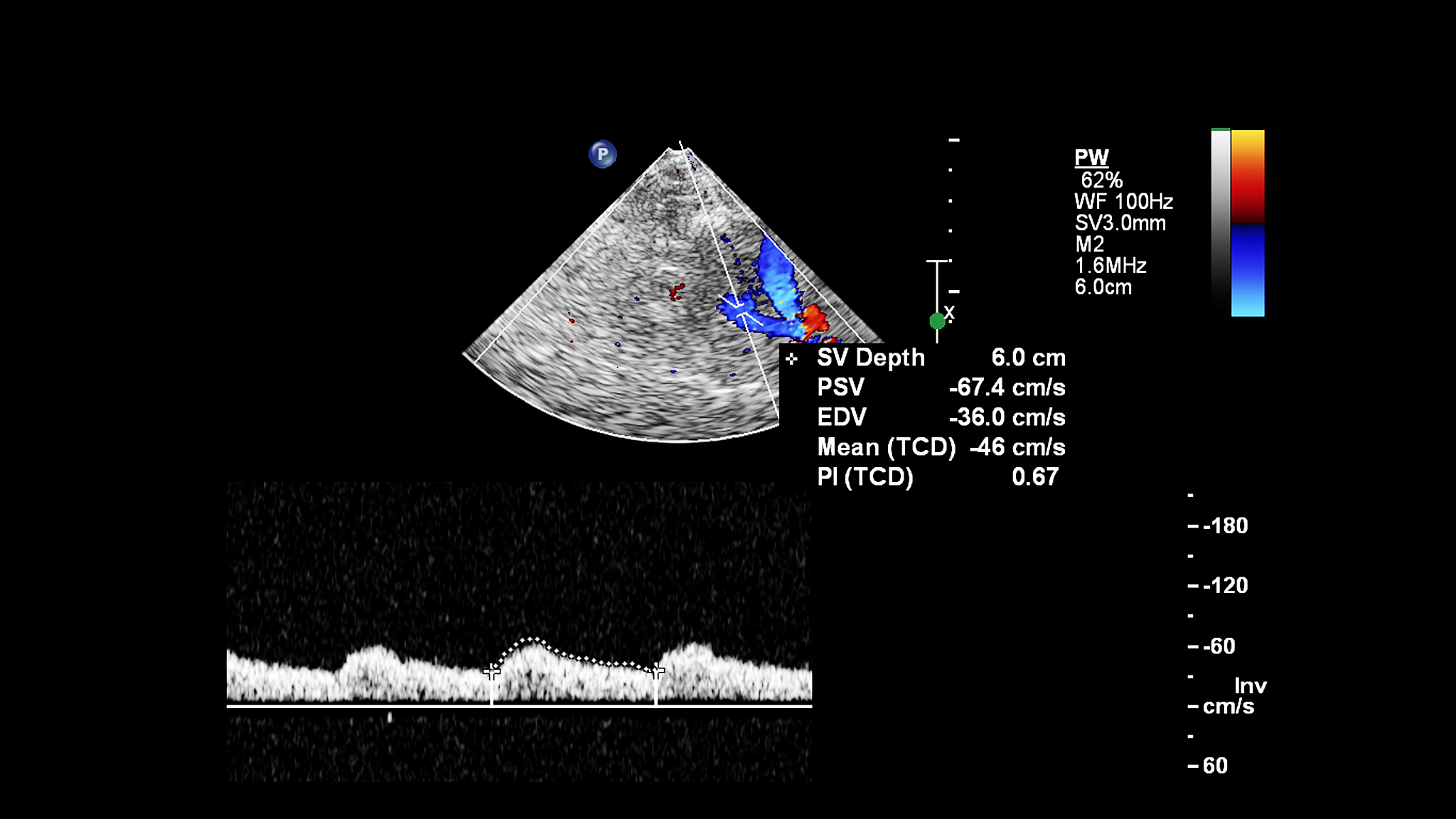Click the EDV value -36.0 cm/s

coord(1007,417)
